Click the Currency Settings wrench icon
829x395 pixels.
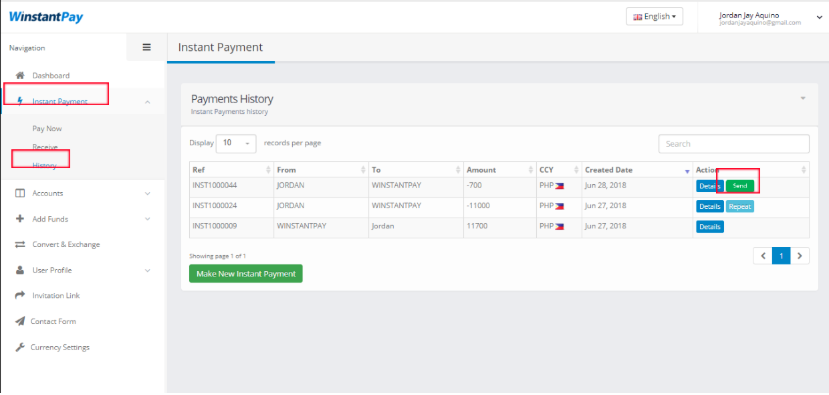click(20, 347)
